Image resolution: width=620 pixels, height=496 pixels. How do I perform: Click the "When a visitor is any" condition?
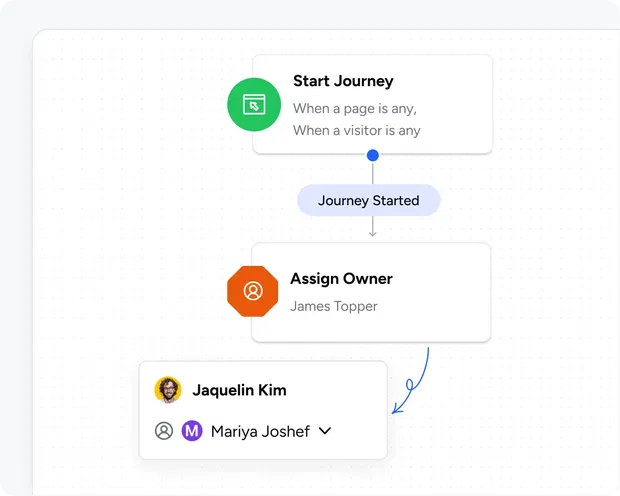(357, 131)
